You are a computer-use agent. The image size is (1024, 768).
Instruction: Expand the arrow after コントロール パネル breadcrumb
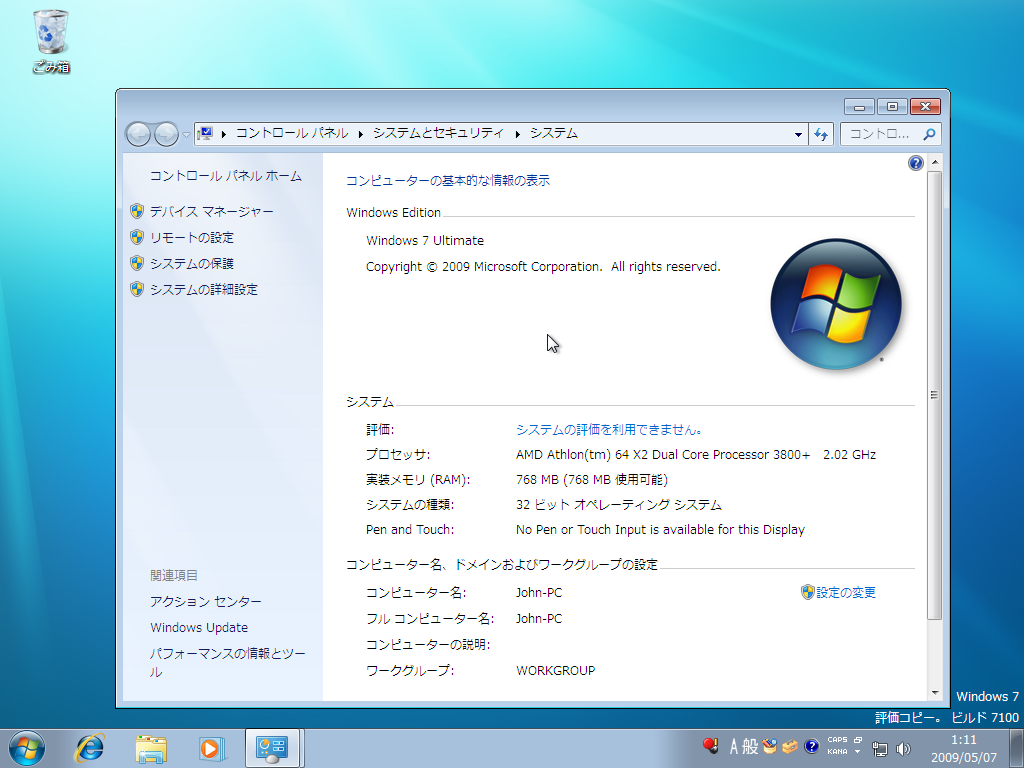click(x=360, y=134)
